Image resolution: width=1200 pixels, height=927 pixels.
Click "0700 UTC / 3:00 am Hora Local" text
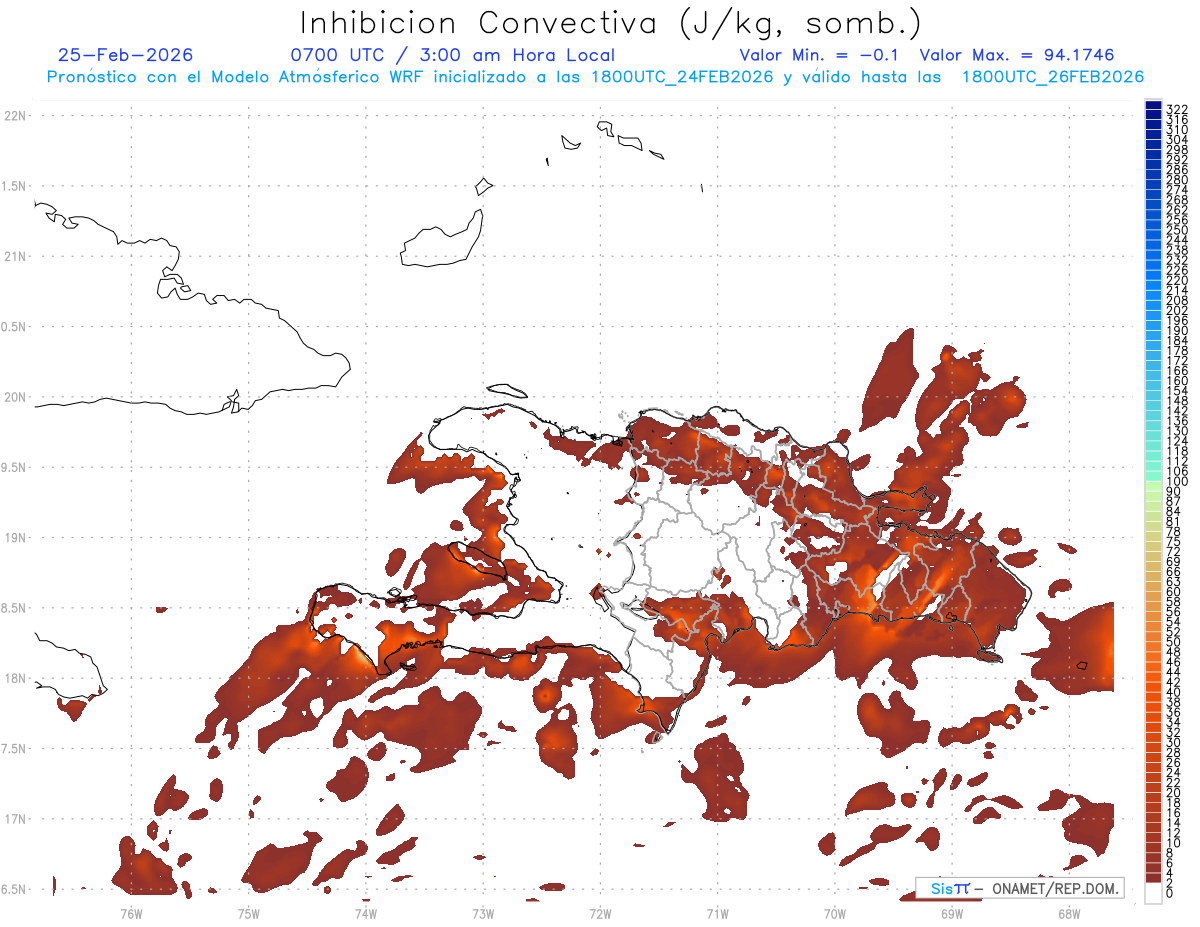(453, 56)
